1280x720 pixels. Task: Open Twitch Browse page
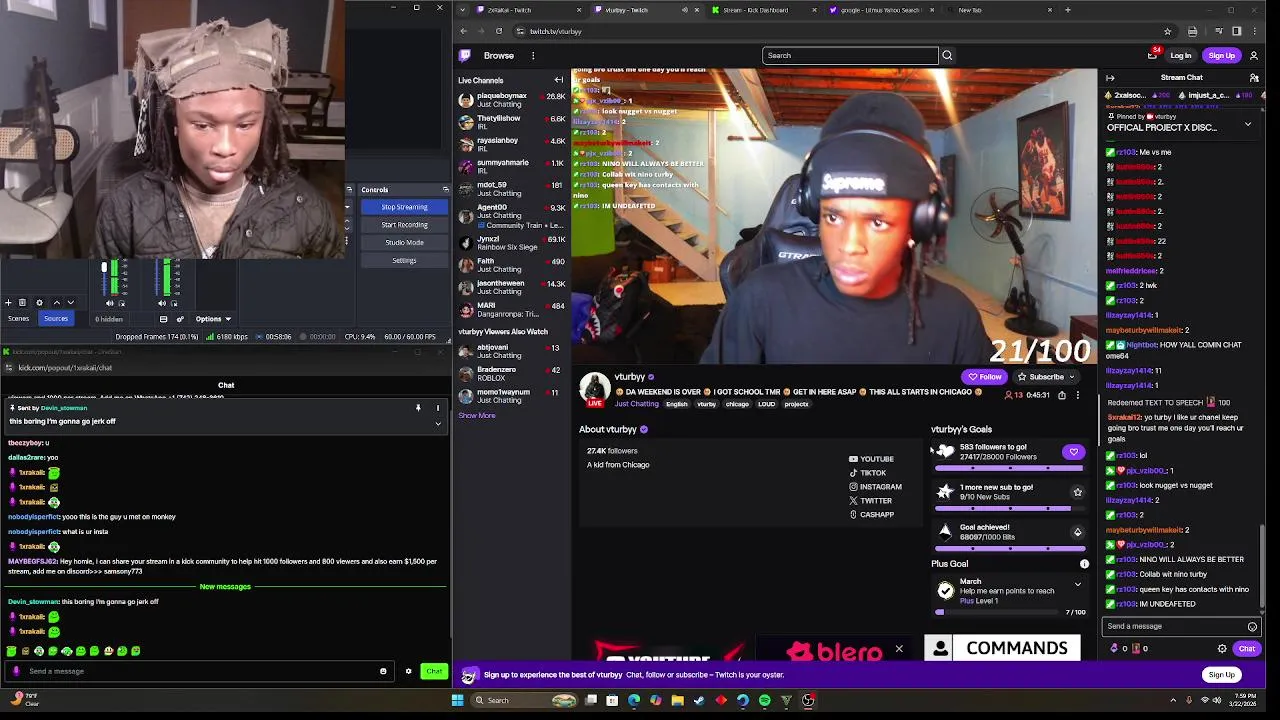498,56
